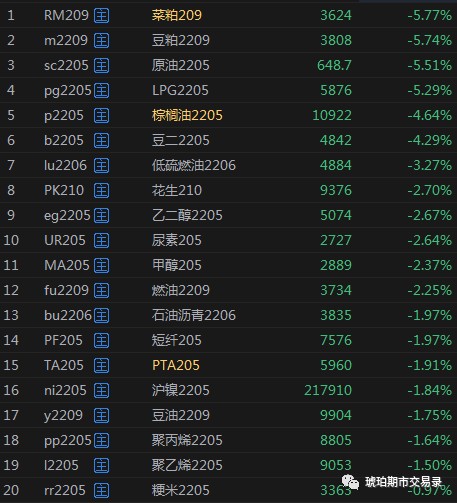
Task: Click the 主 icon beside sc2205
Action: 101,65
